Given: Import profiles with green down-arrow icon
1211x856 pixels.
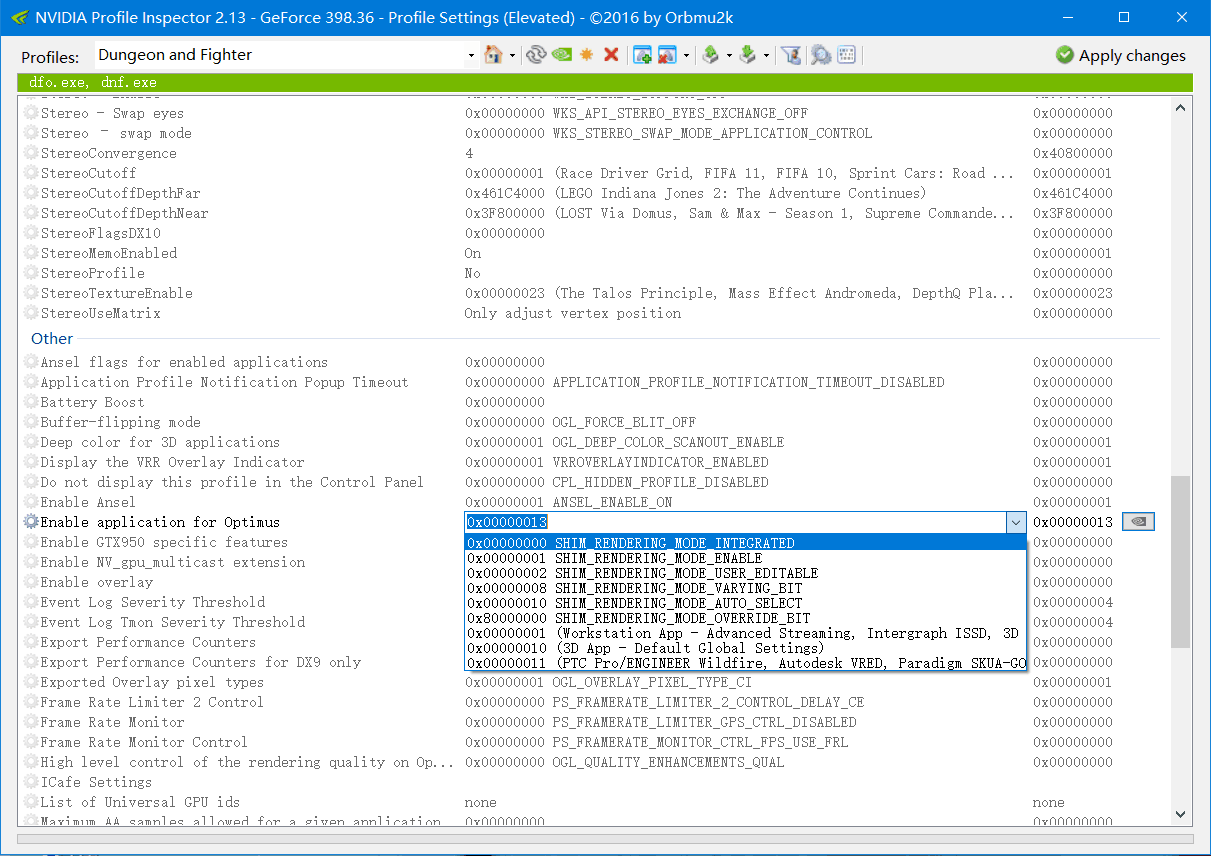Looking at the screenshot, I should click(748, 55).
